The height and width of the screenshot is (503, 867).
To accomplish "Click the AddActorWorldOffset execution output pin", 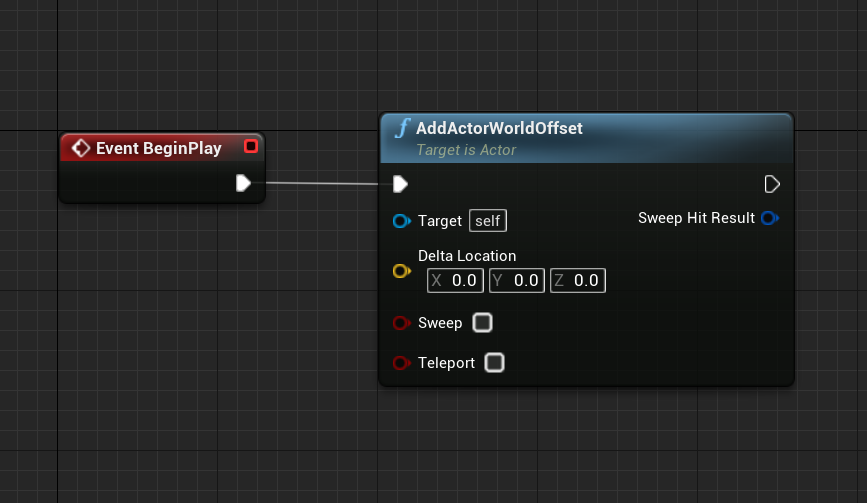I will tap(771, 184).
